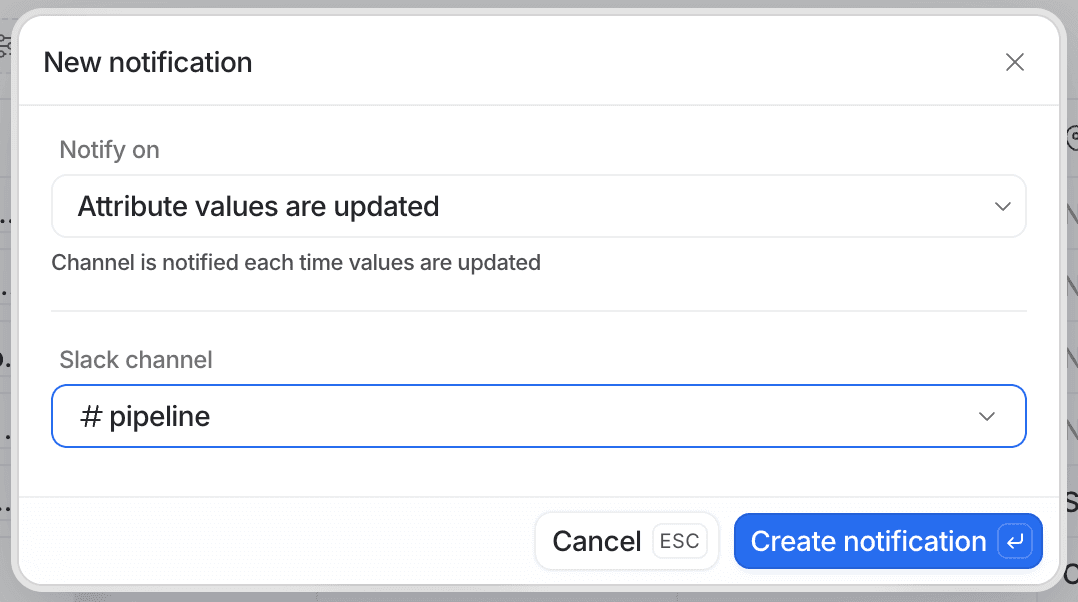Open the Slack channel dropdown
The height and width of the screenshot is (602, 1078).
[x=539, y=416]
